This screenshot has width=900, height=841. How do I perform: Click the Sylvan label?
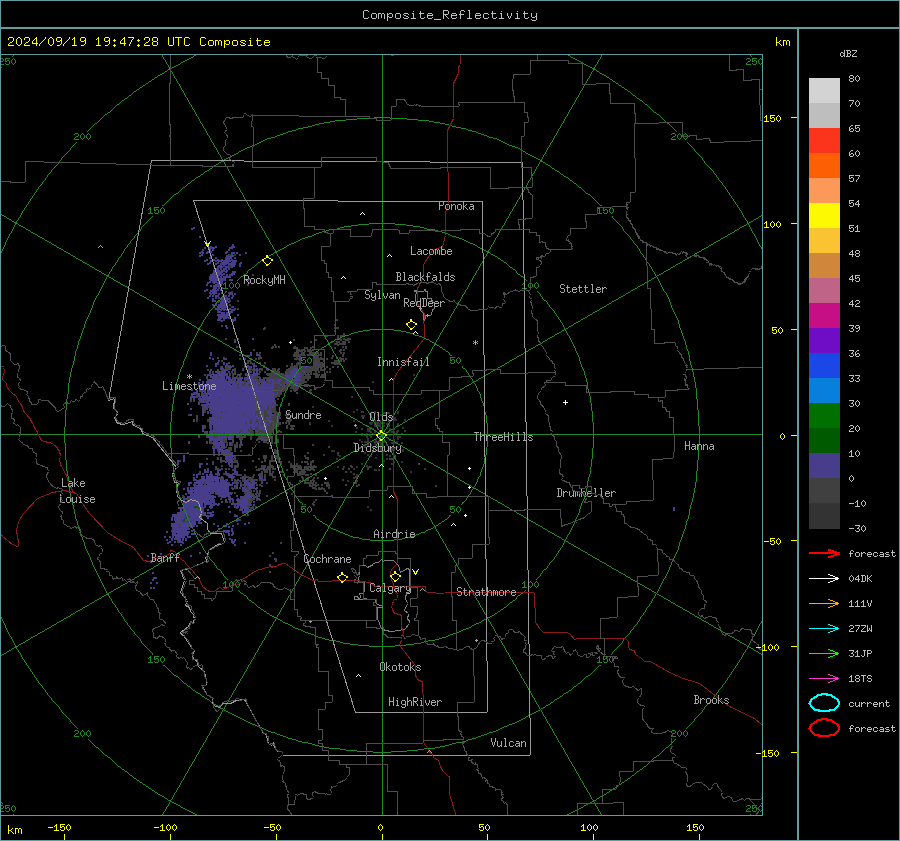tap(382, 295)
